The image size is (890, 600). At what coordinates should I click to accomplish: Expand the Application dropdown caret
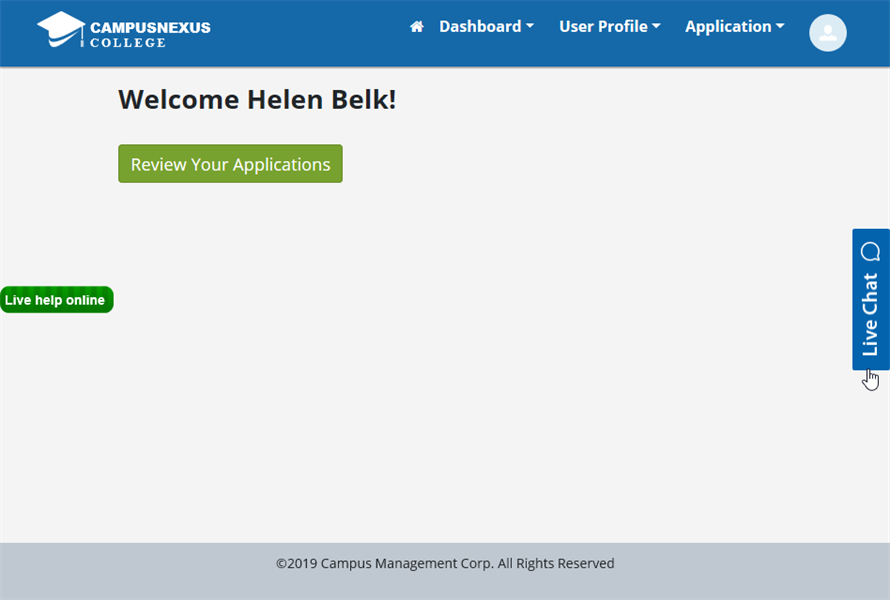click(x=780, y=27)
